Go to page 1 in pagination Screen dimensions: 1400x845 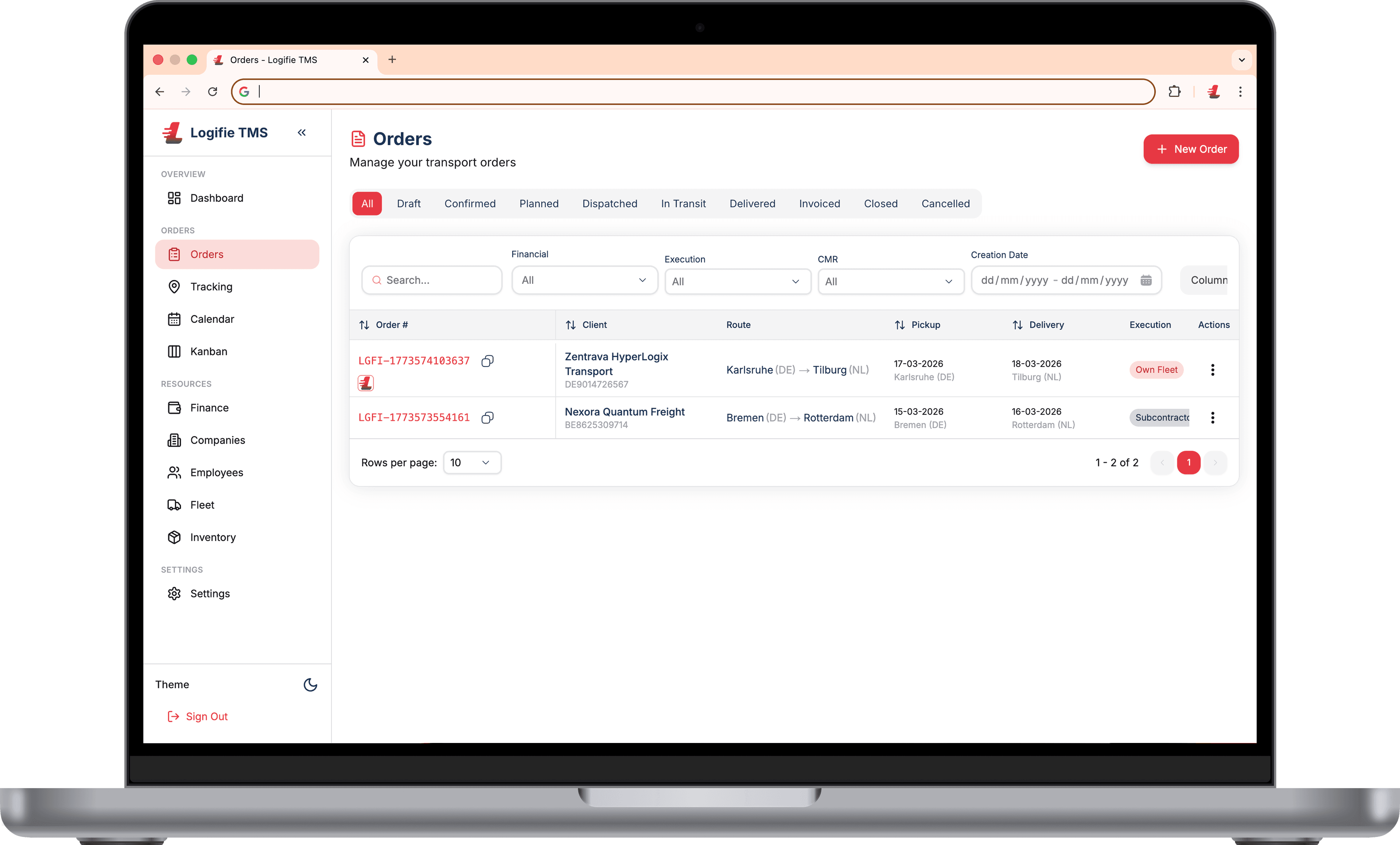coord(1189,463)
